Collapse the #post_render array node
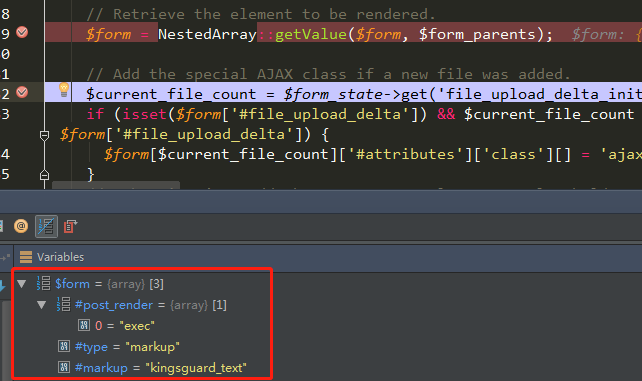Screen dimensions: 642x381 point(41,305)
